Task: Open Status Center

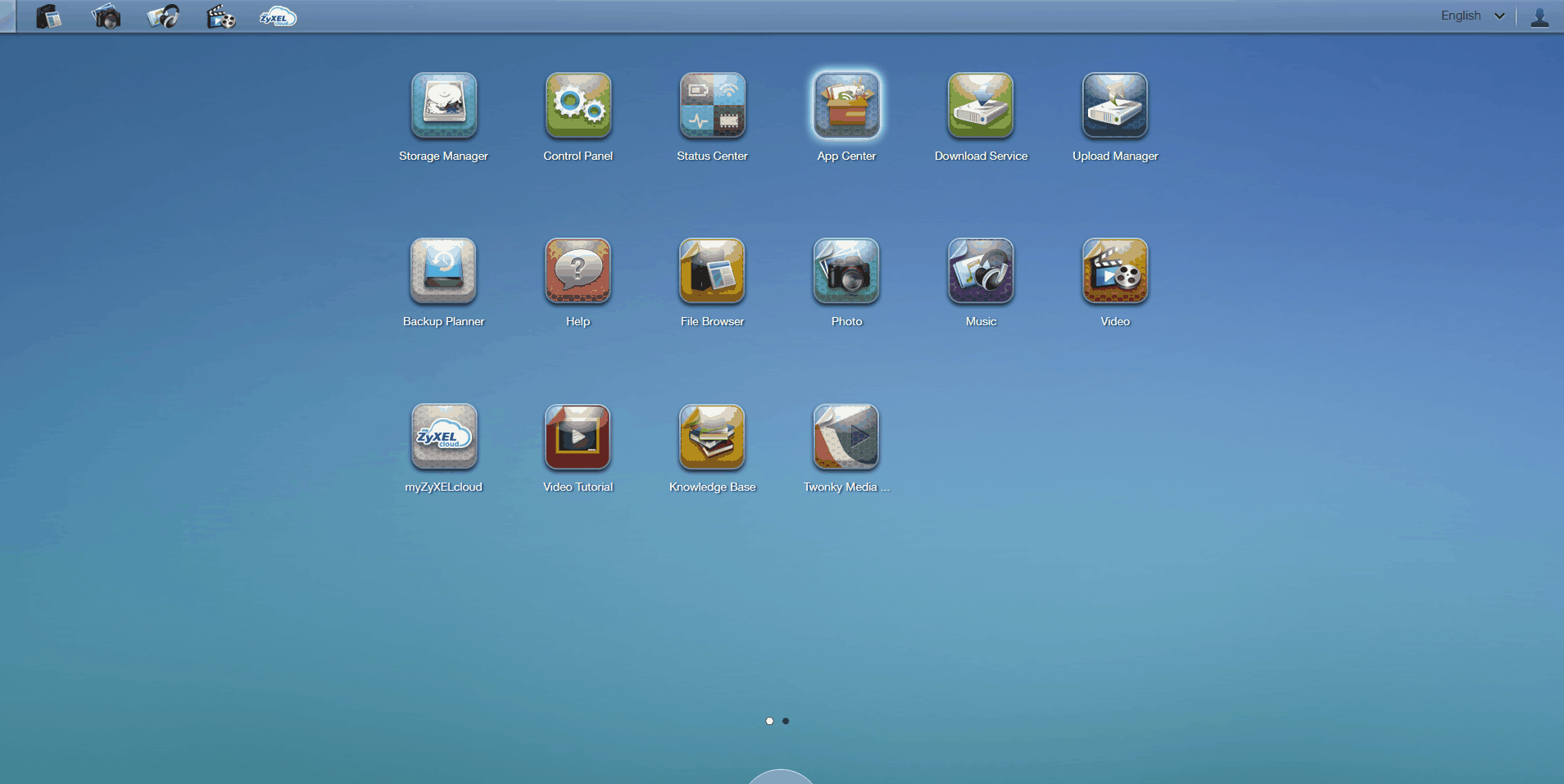Action: coord(712,105)
